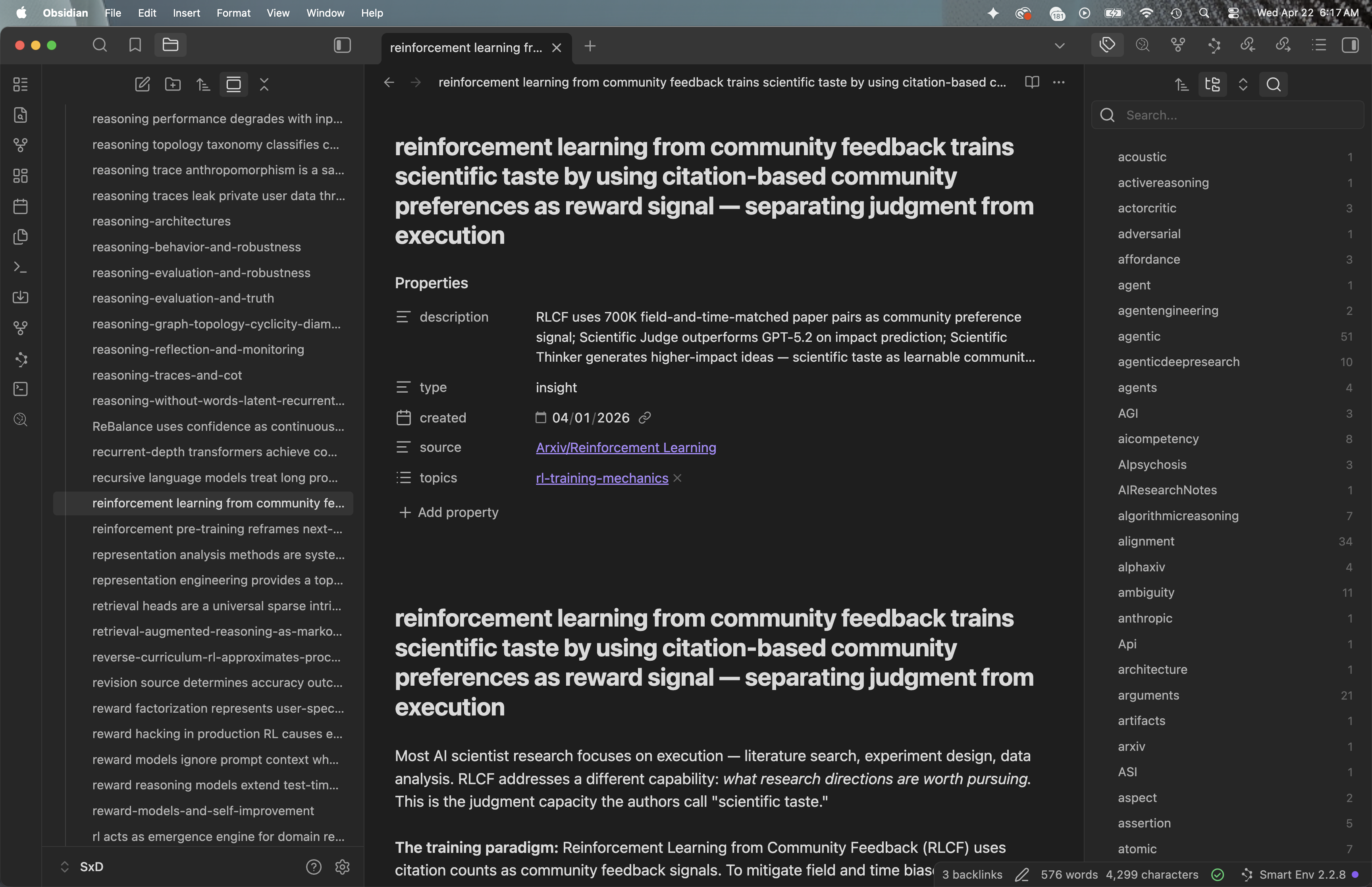Toggle nested tags display in tag pane

(x=1212, y=85)
